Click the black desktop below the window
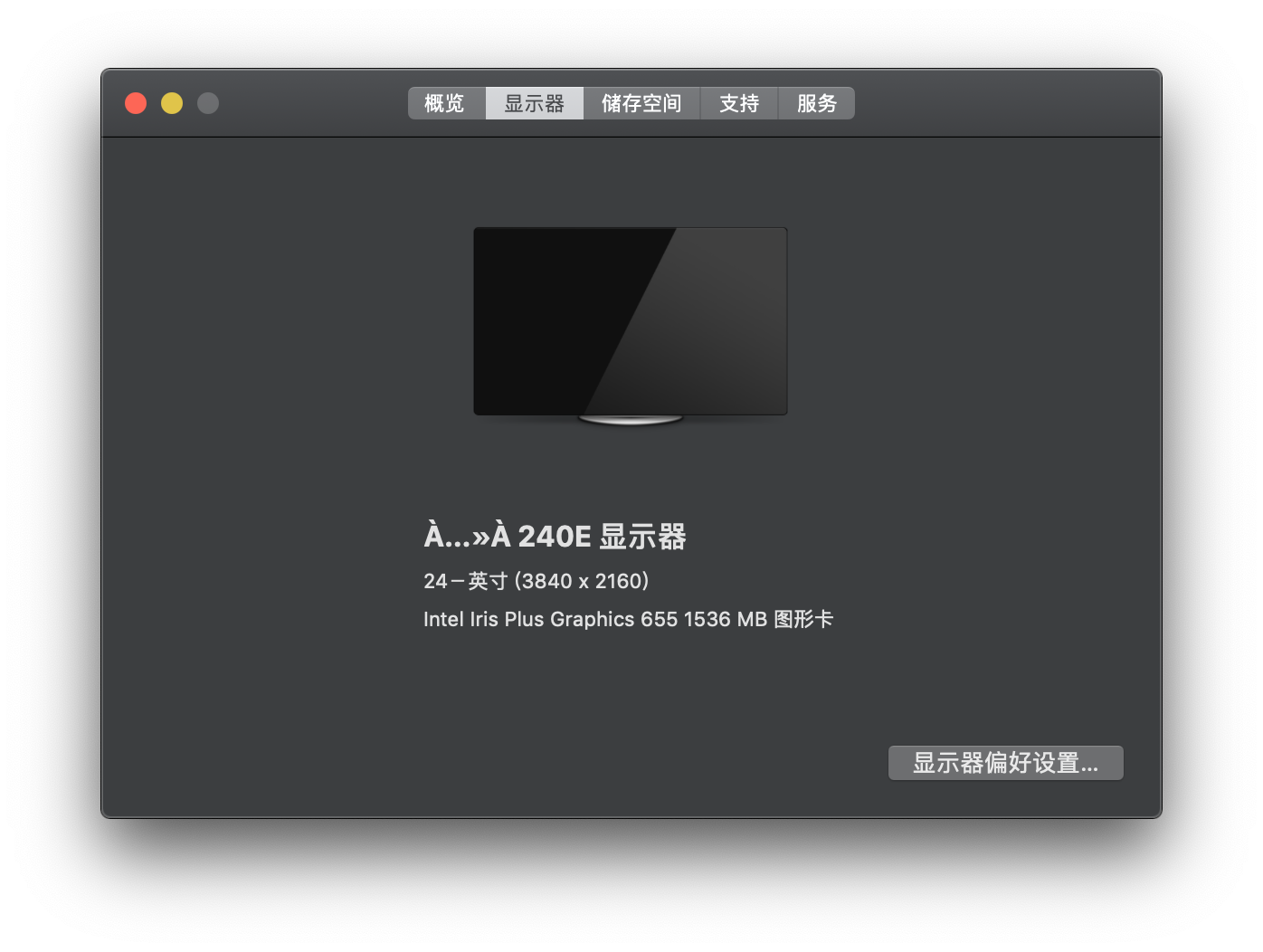 [631, 887]
